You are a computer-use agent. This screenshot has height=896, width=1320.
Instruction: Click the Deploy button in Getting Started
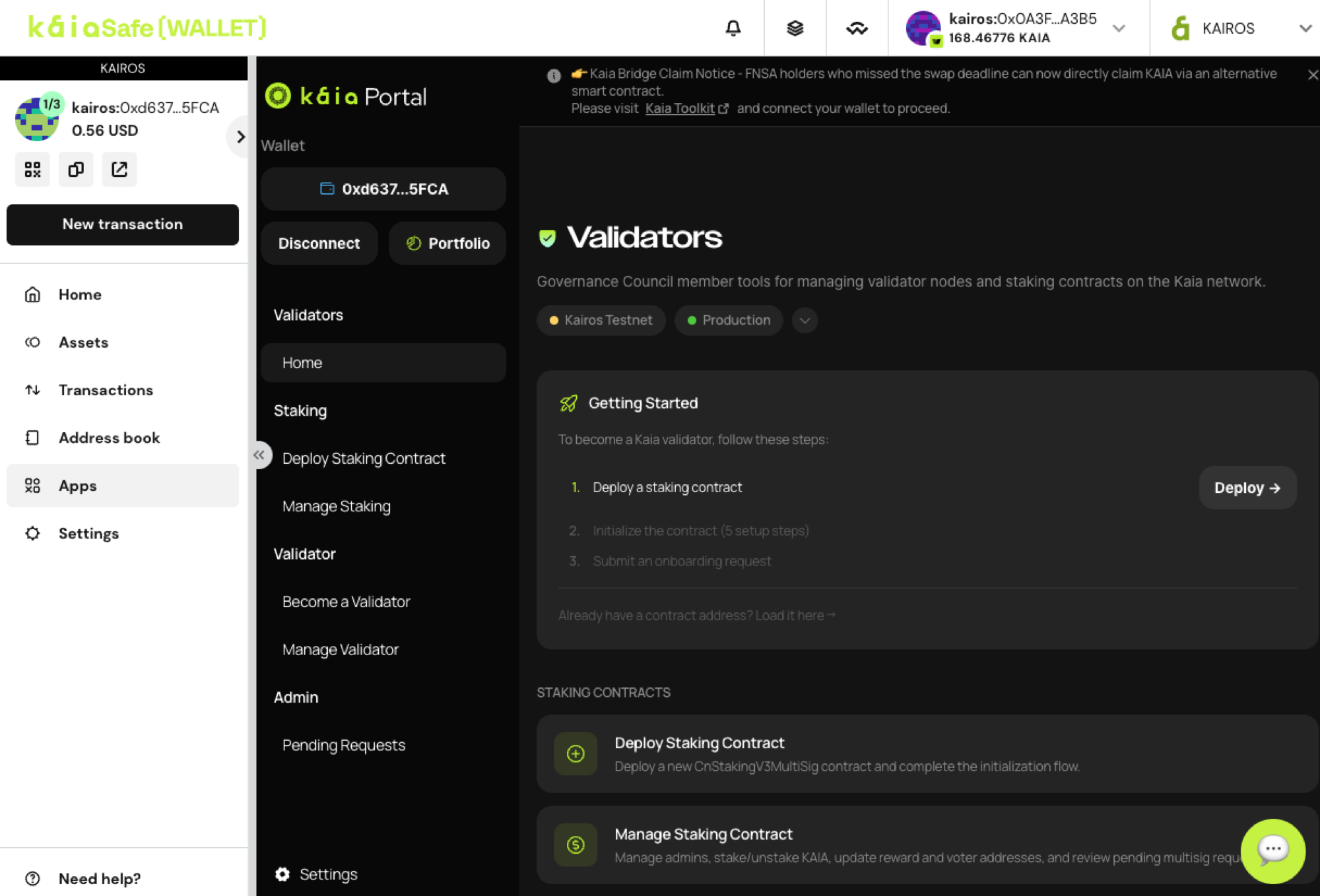[x=1247, y=488]
